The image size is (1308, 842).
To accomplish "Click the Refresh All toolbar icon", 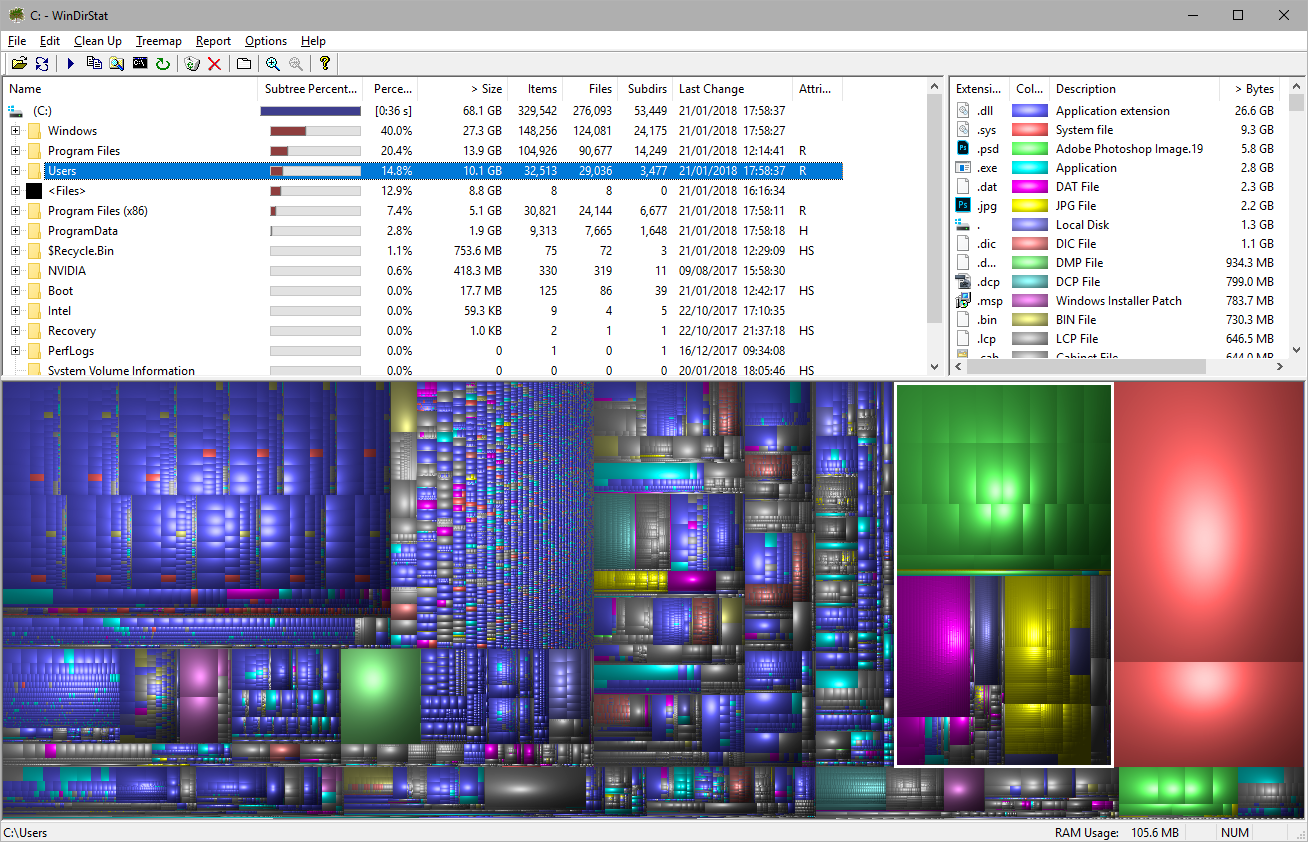I will 42,64.
